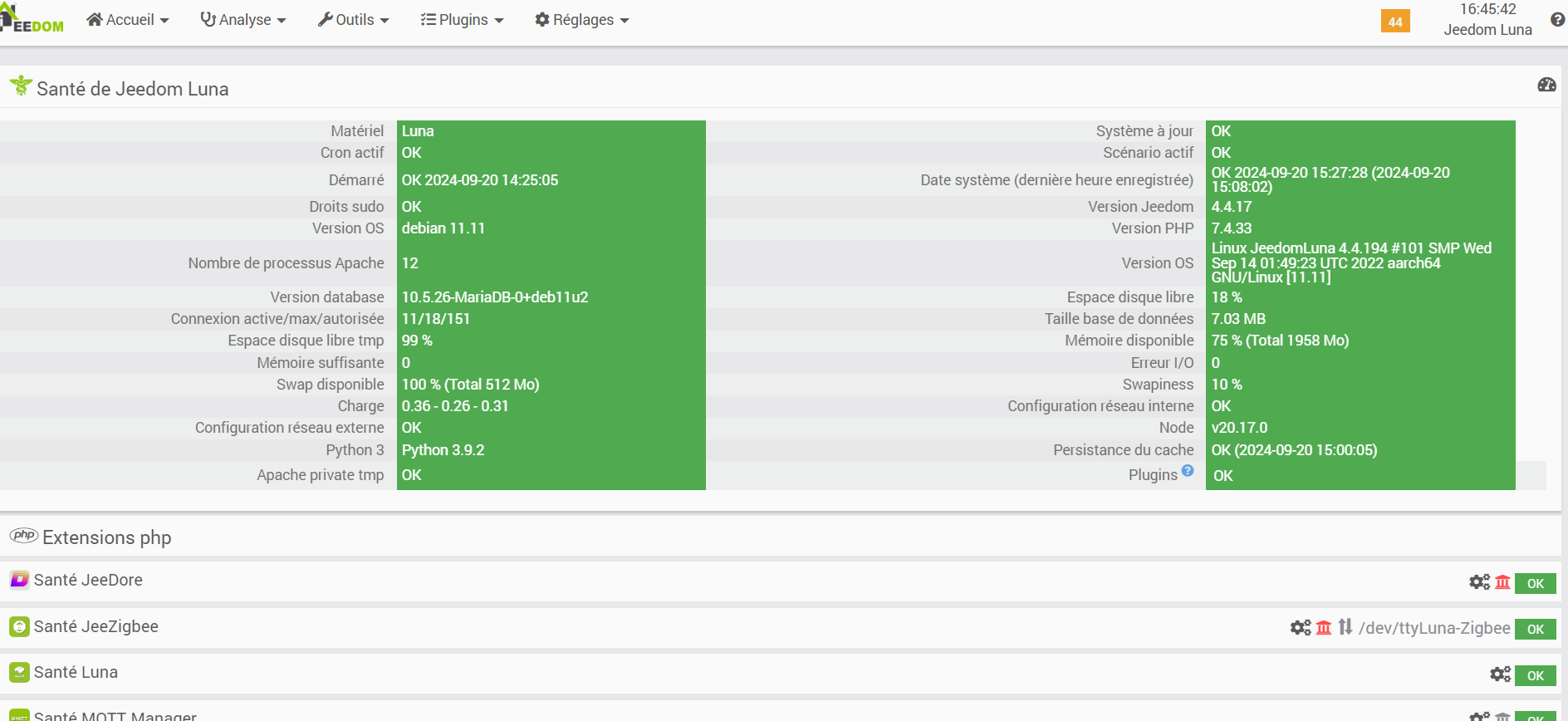
Task: Click the red daemon icon on JeeZigbee row
Action: point(1324,628)
